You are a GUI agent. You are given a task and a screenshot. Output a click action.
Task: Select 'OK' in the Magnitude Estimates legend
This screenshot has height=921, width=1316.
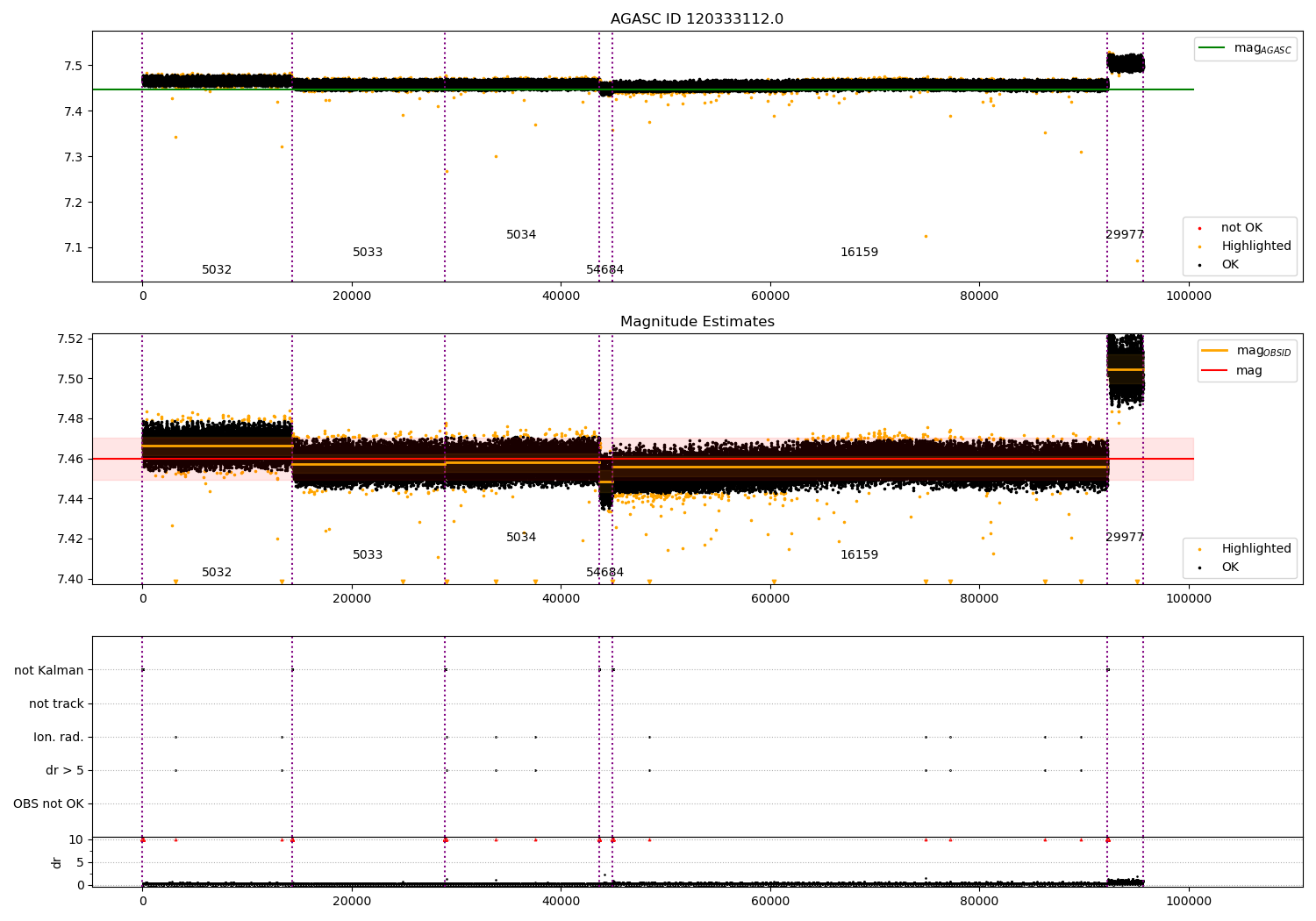pos(1230,568)
